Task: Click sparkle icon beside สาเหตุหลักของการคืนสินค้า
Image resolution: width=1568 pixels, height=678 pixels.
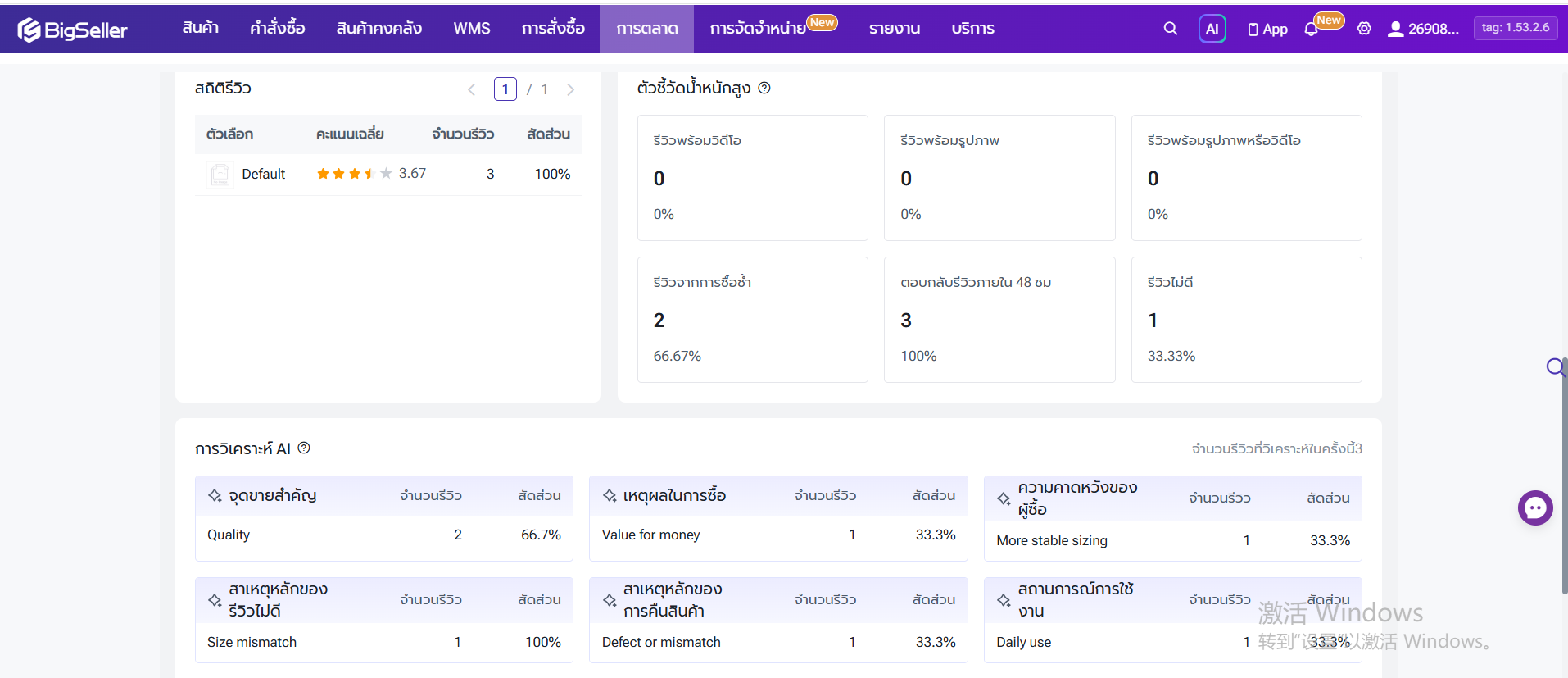Action: [x=610, y=600]
